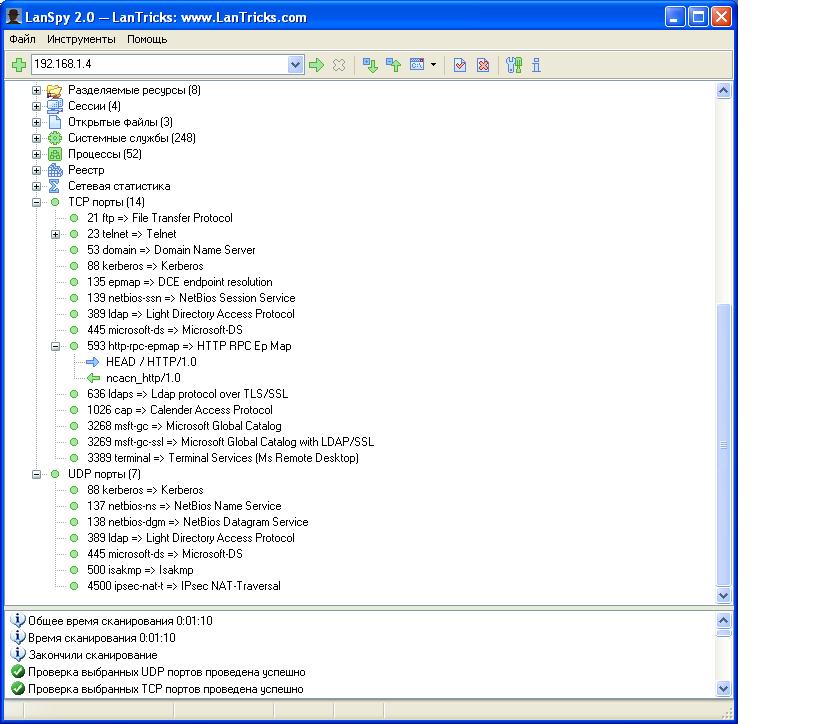Collapse the UDP порты (7) node

[36, 474]
